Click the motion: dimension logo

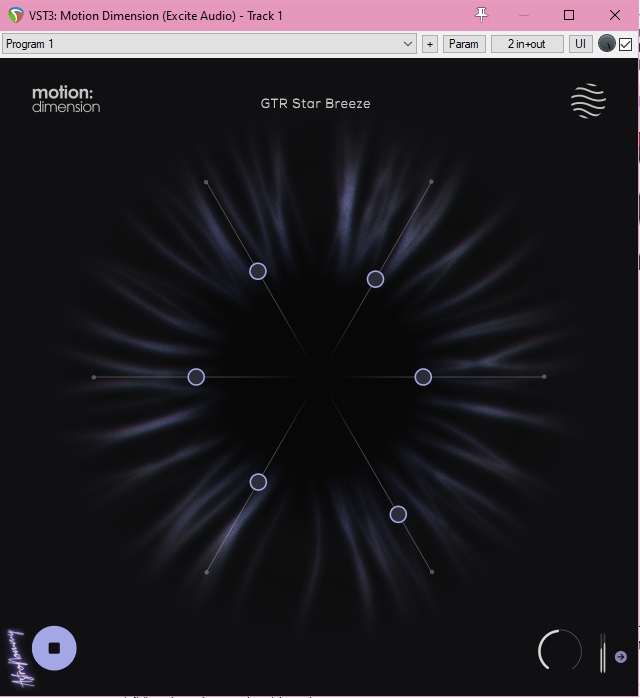pyautogui.click(x=66, y=99)
